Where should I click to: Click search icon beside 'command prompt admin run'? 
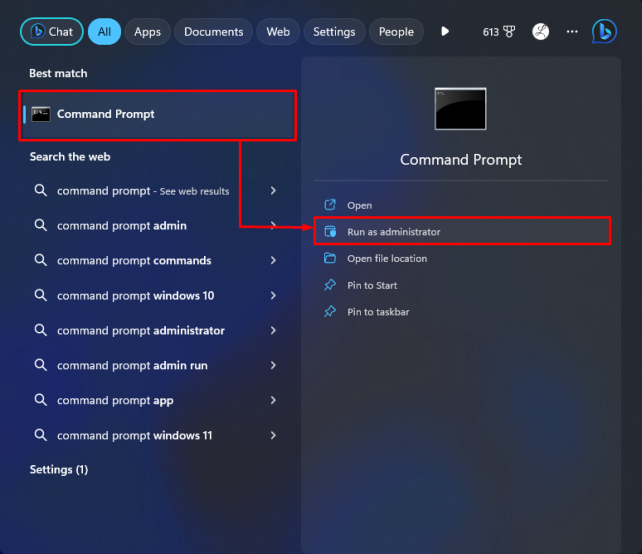pos(40,365)
